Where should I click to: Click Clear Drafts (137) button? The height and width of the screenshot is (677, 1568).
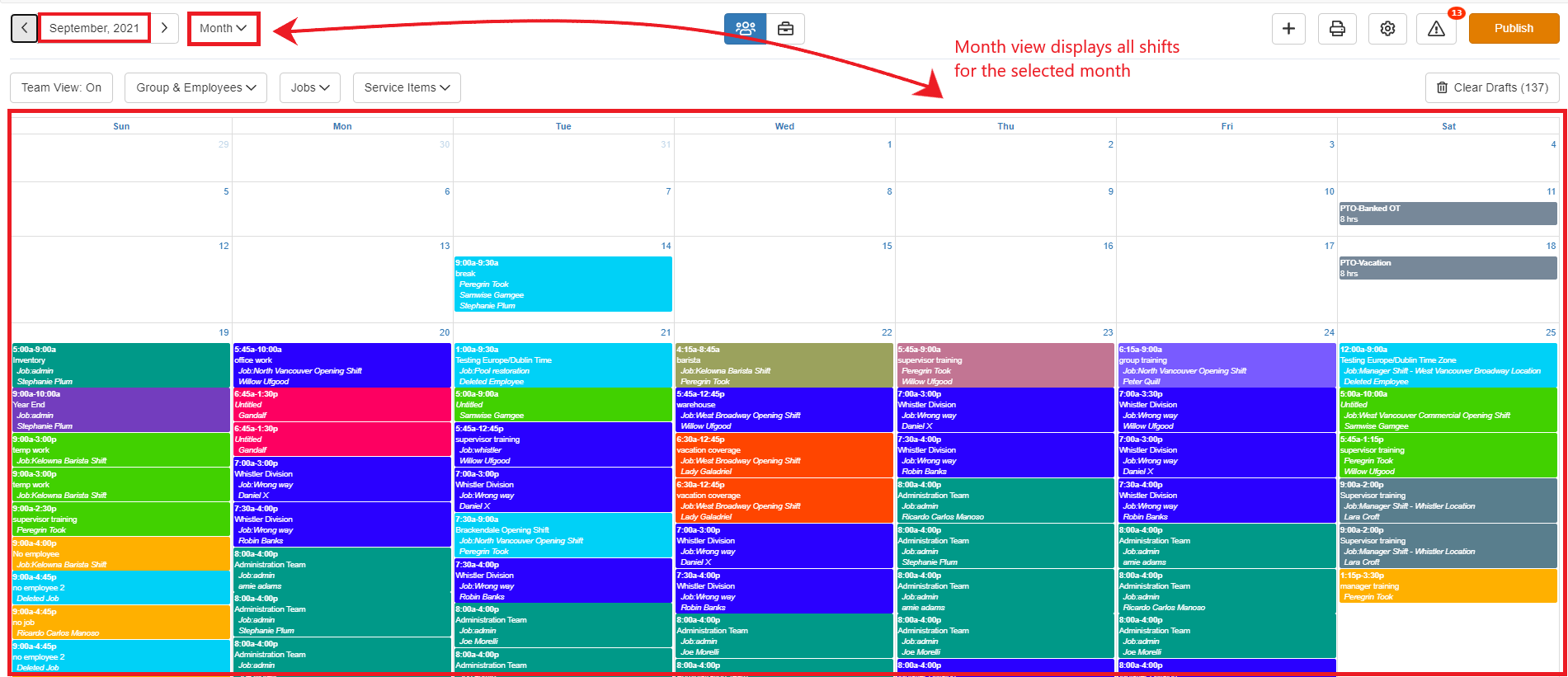point(1492,87)
